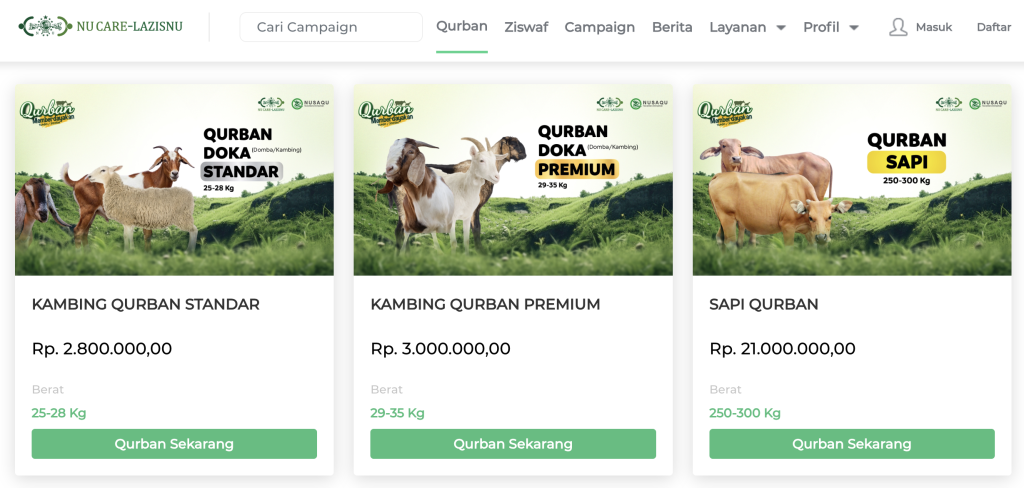
Task: Open the Qurban Sapi banner image
Action: (x=852, y=180)
